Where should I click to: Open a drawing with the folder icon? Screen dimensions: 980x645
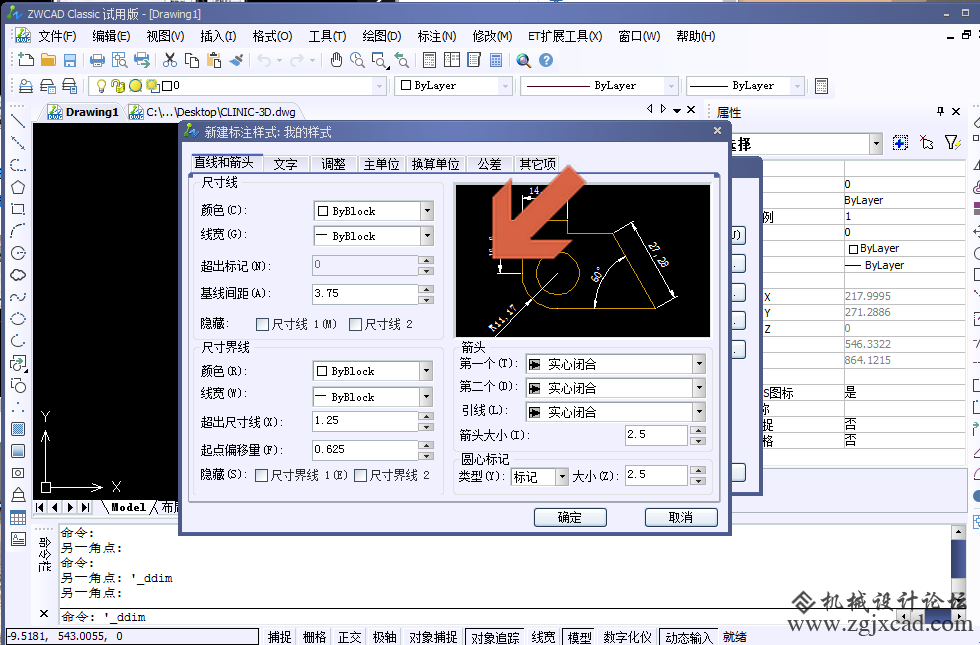pos(48,60)
